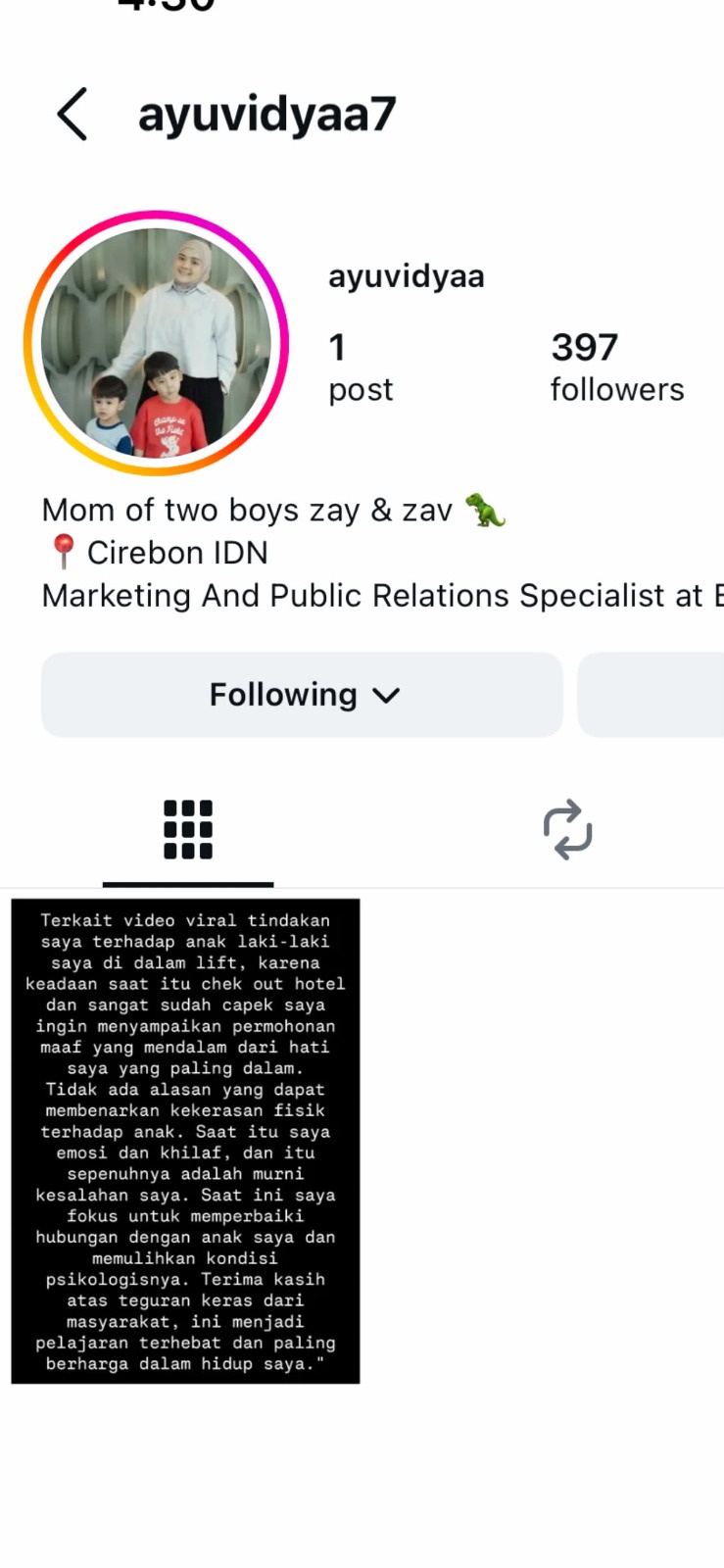This screenshot has height=1568, width=724.
Task: Click the Mom of two boys bio text
Action: click(x=247, y=511)
